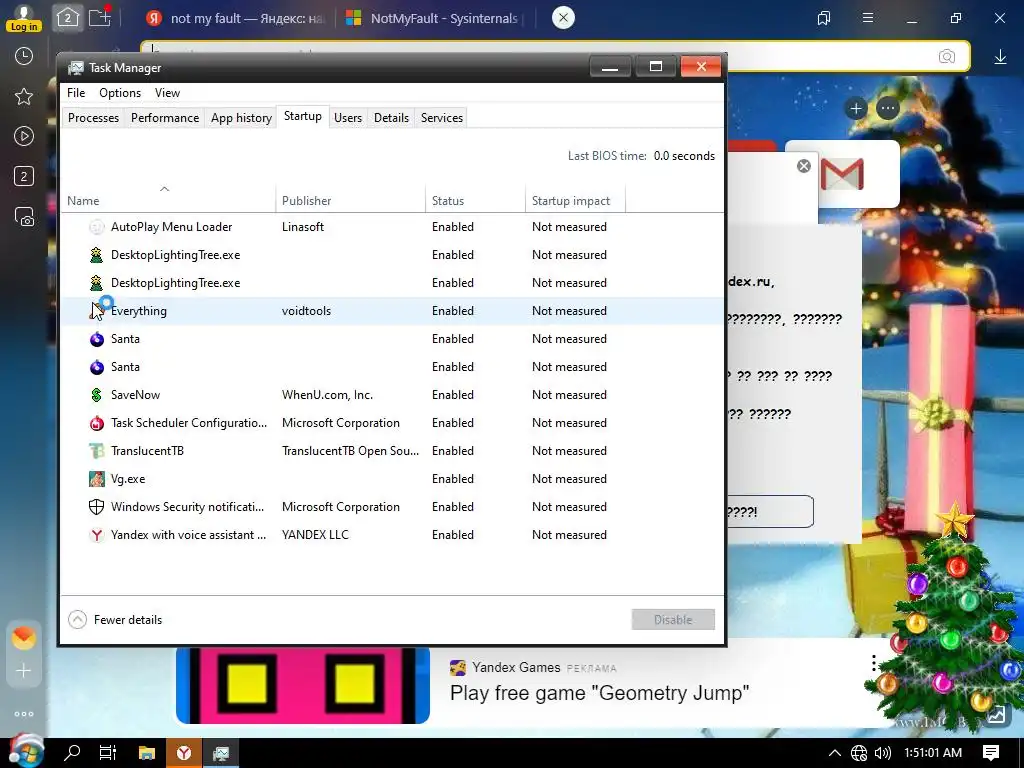Dismiss the popup with the circled X near Gmail
The height and width of the screenshot is (768, 1024).
(x=804, y=166)
